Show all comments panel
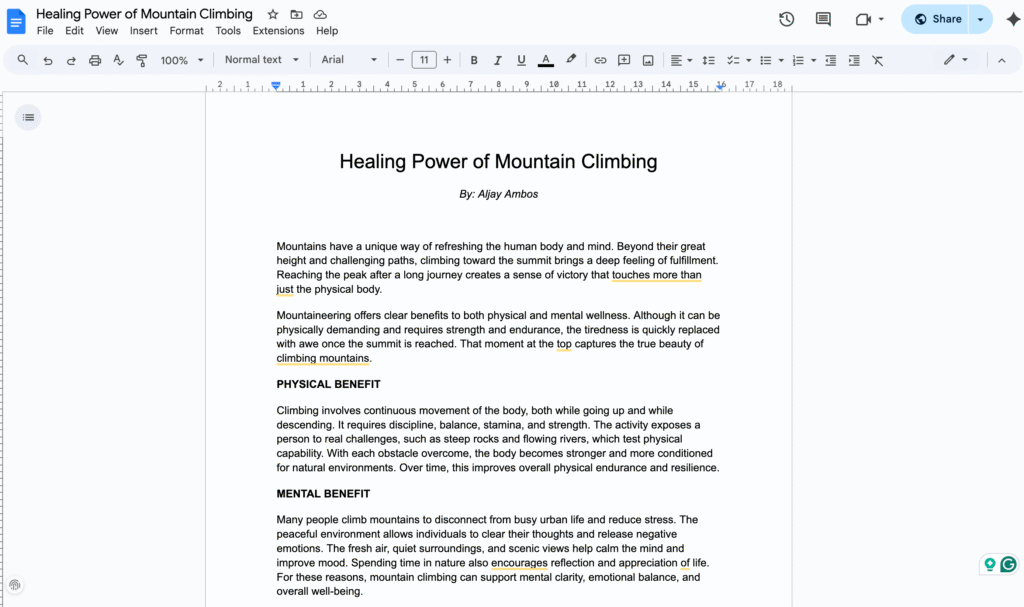This screenshot has width=1024, height=607. pos(823,19)
